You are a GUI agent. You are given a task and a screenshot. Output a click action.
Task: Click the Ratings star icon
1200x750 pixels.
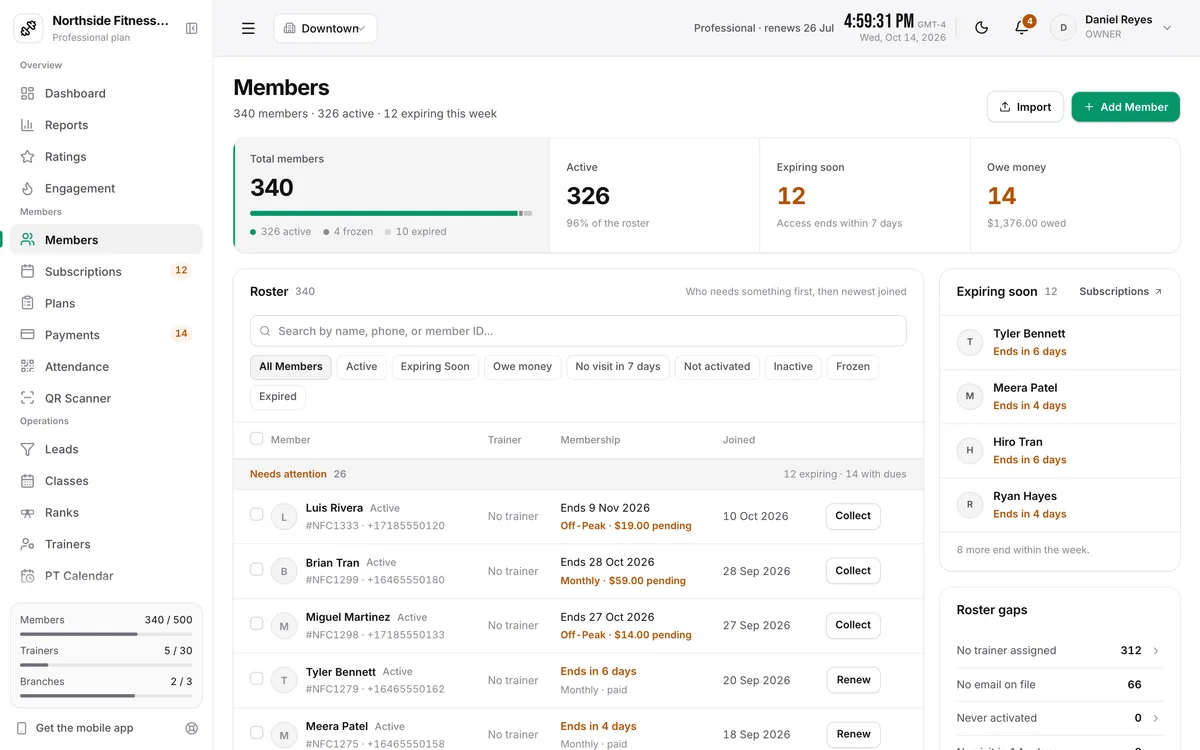(27, 157)
